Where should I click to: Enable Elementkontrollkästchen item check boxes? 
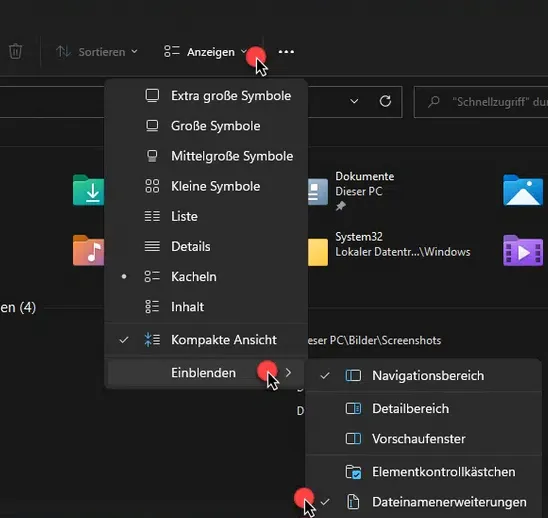[424, 472]
